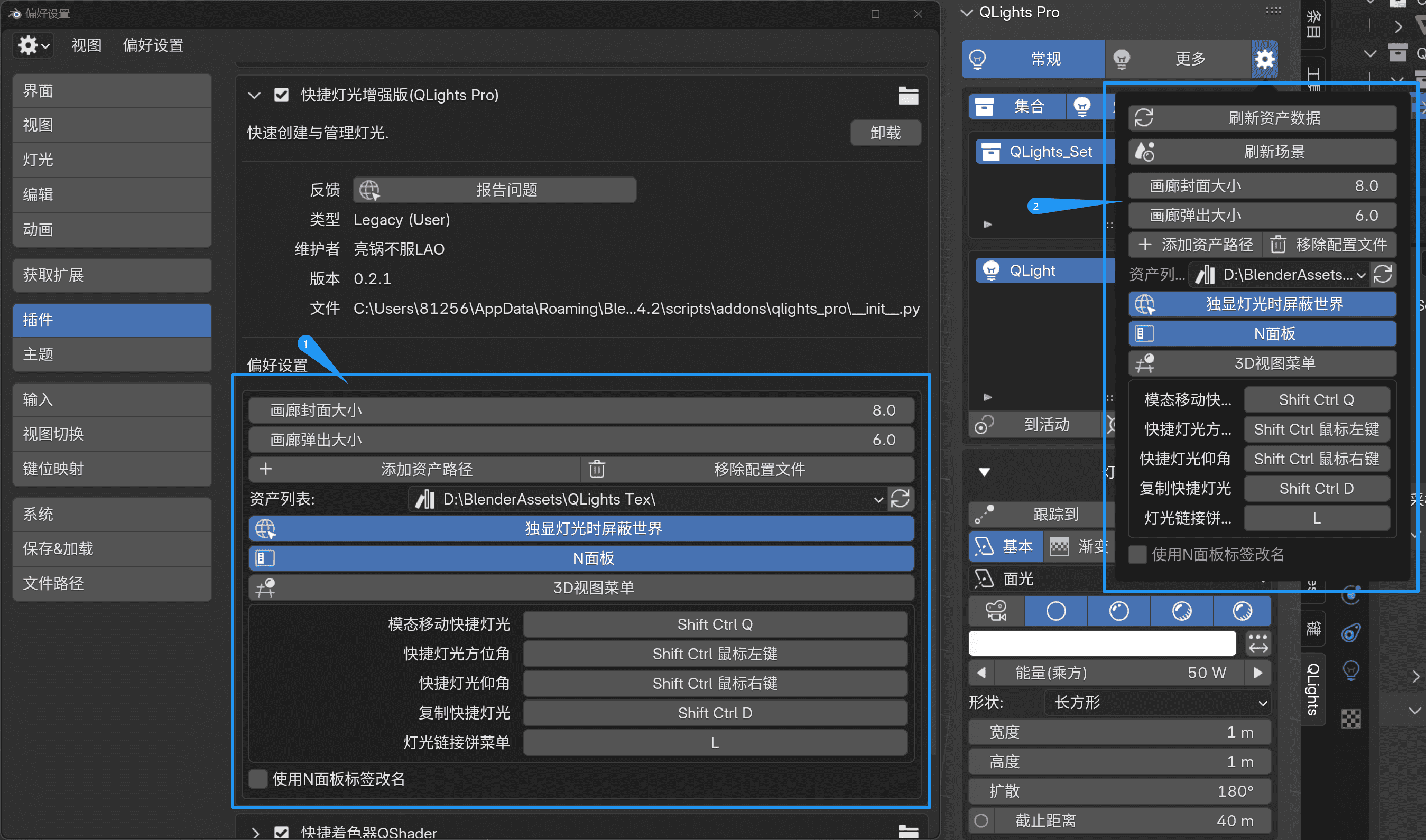Click 添加资产路径 in the popup
This screenshot has height=840, width=1426.
[x=1196, y=245]
